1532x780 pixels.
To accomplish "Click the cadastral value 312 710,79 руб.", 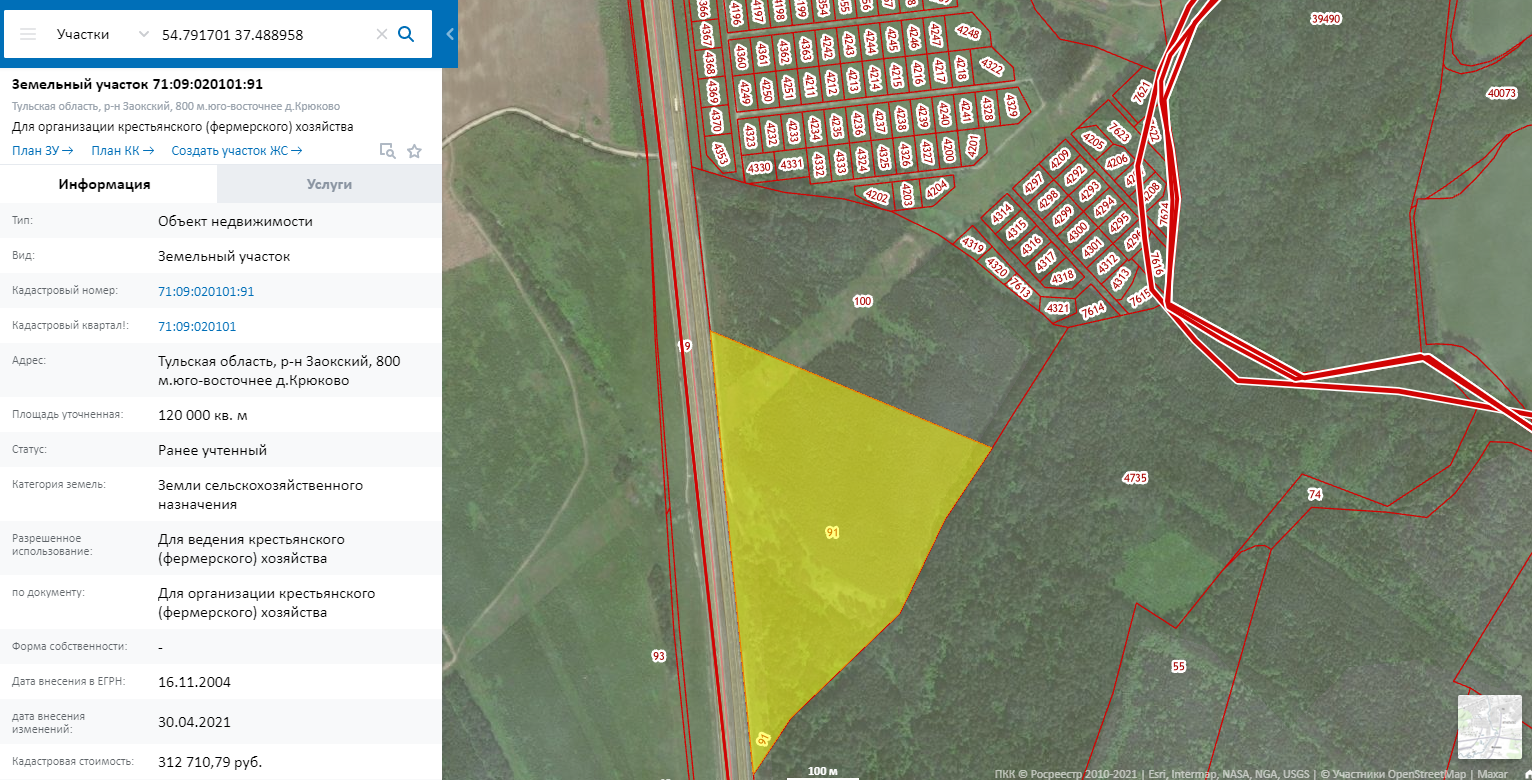I will (210, 762).
